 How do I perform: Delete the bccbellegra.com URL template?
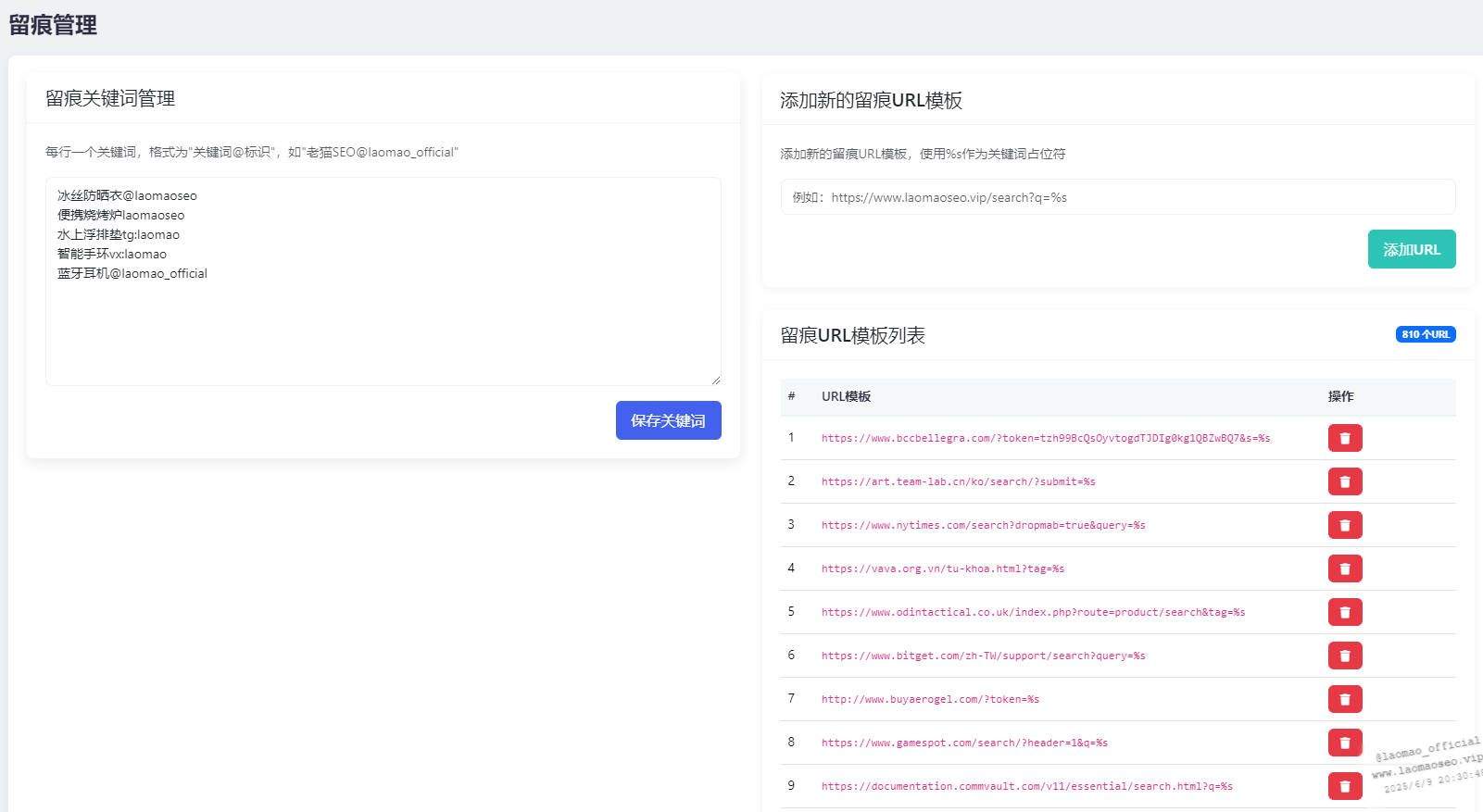tap(1345, 438)
